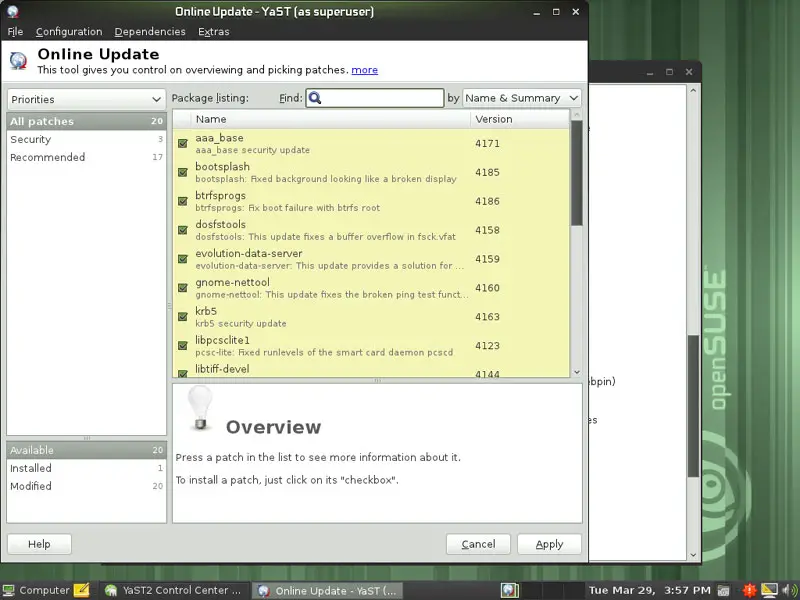This screenshot has height=600, width=800.
Task: Click the sticky note icon in taskbar
Action: pyautogui.click(x=82, y=590)
